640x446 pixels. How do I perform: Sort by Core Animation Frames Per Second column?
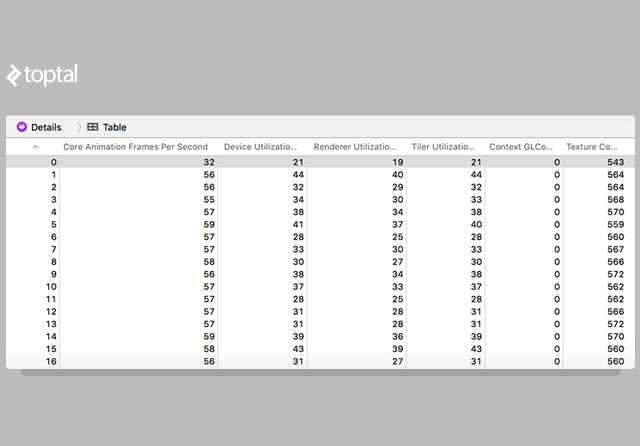coord(136,147)
